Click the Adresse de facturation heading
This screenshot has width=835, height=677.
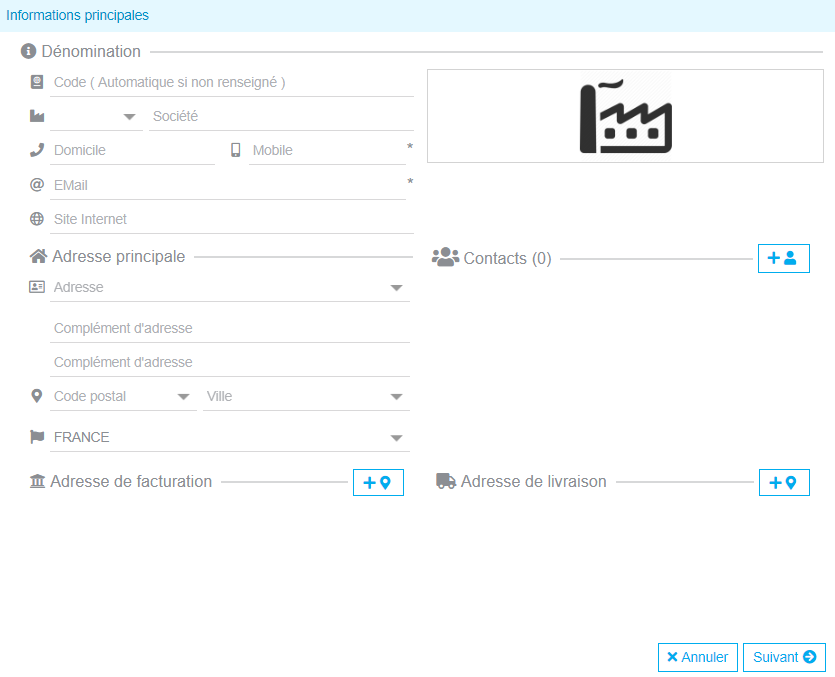tap(131, 482)
